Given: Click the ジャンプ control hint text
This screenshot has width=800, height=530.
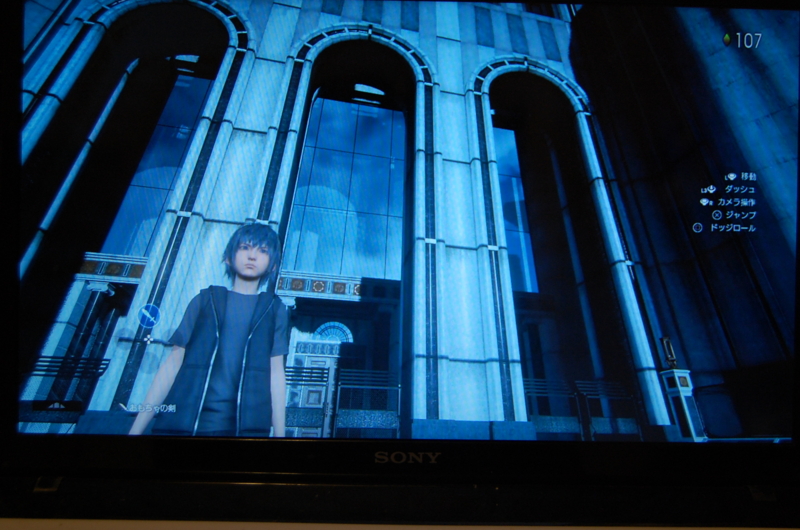Looking at the screenshot, I should [741, 215].
